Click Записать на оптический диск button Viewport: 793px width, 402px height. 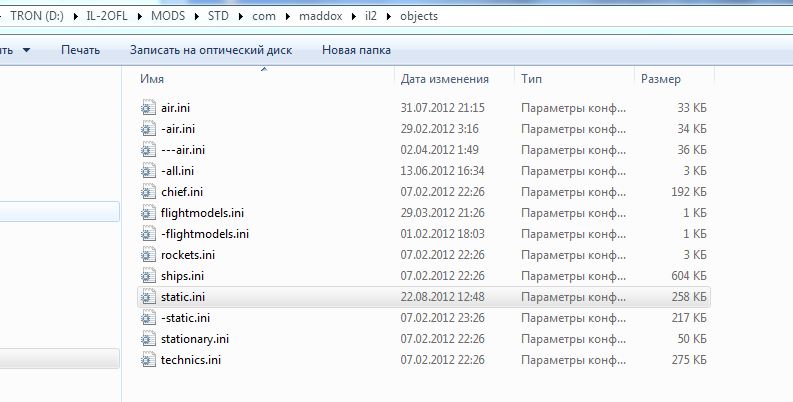pos(211,50)
